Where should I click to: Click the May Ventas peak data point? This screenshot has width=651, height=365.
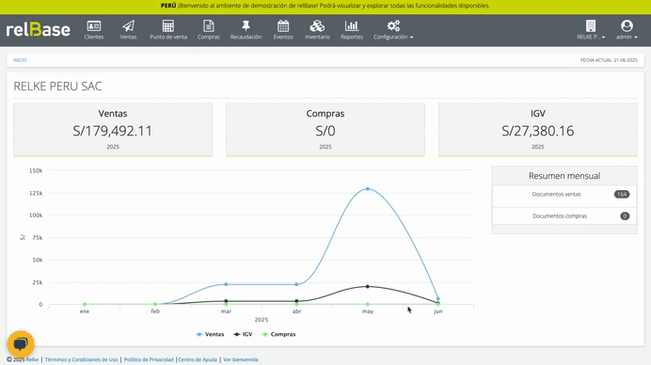point(367,189)
